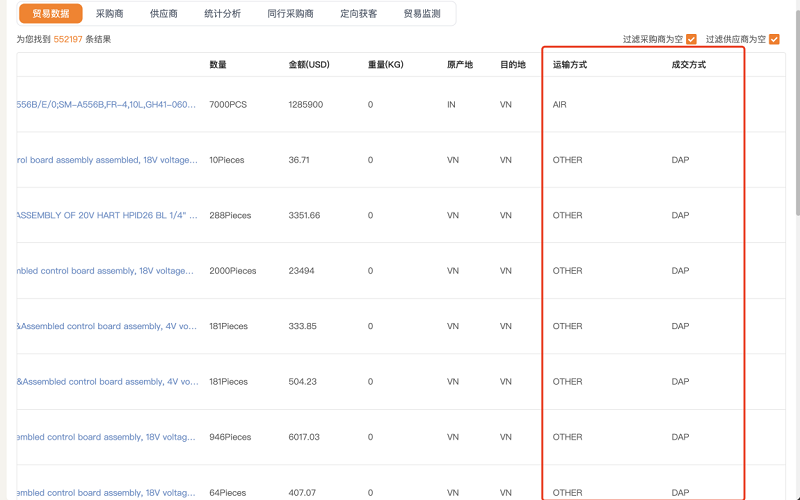Open the 4V control board link with amount 504.23
This screenshot has width=800, height=500.
(108, 382)
